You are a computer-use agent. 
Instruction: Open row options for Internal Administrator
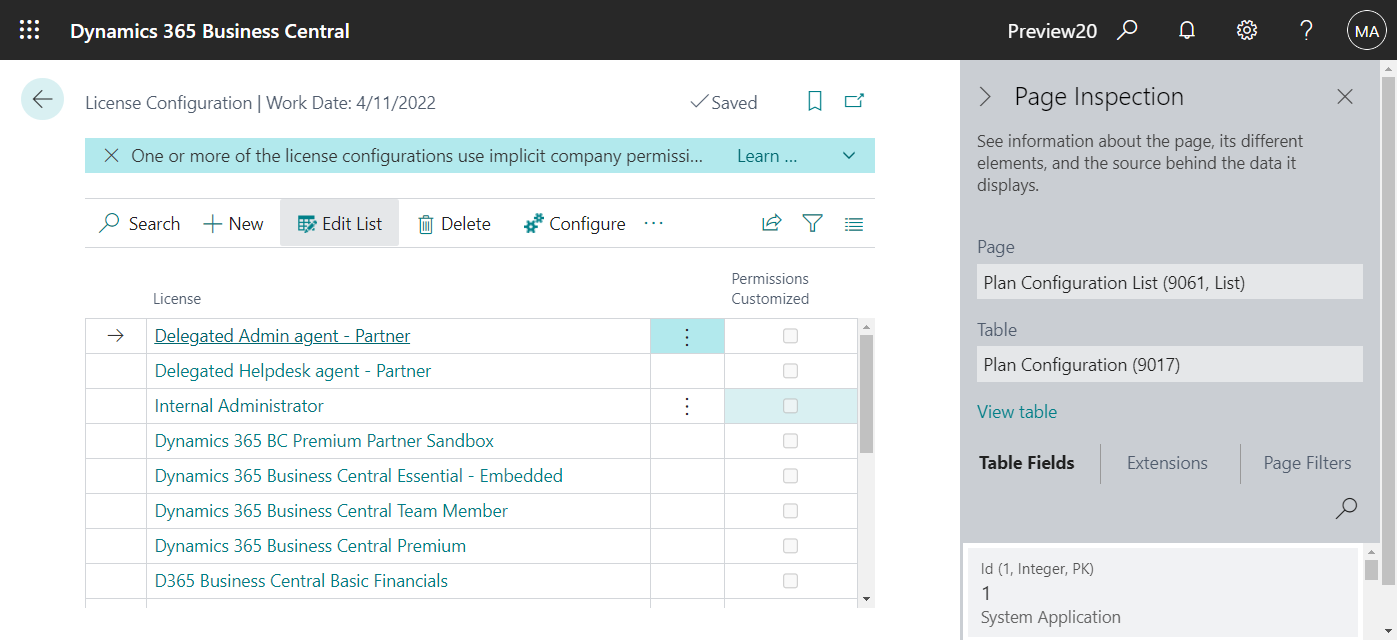(x=687, y=405)
